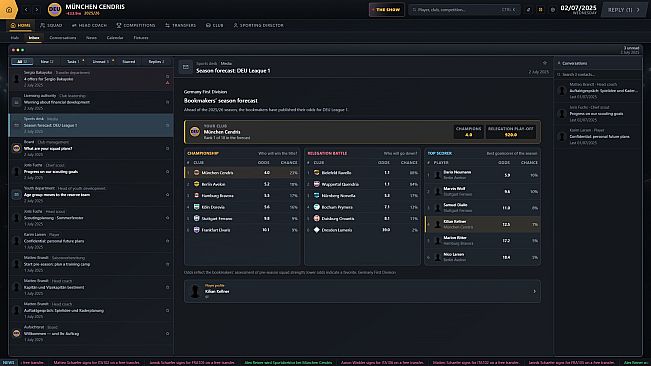This screenshot has width=651, height=366.
Task: Click the envelope icon beside Season forecast title
Action: pyautogui.click(x=186, y=67)
